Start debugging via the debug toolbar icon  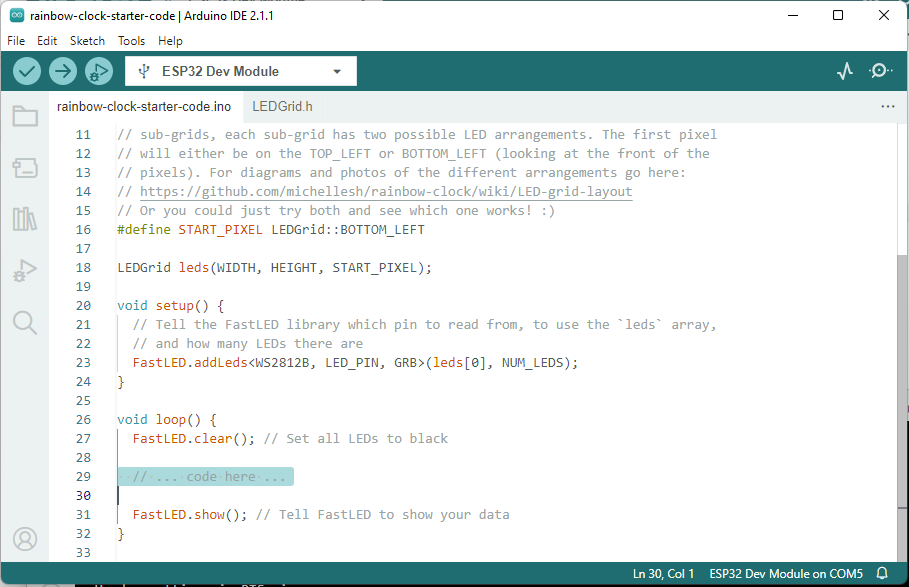98,71
